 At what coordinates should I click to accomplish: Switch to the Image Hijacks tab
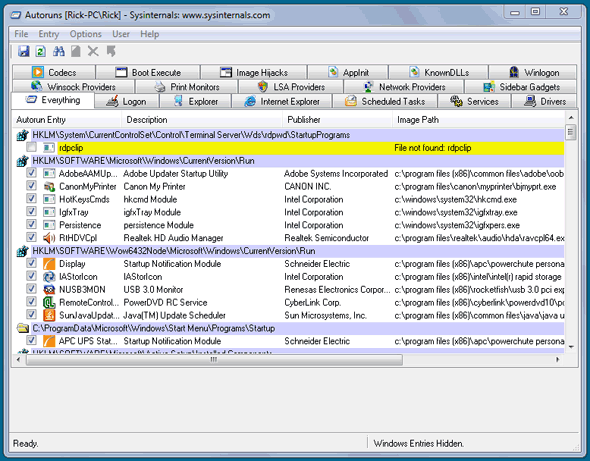coord(254,72)
